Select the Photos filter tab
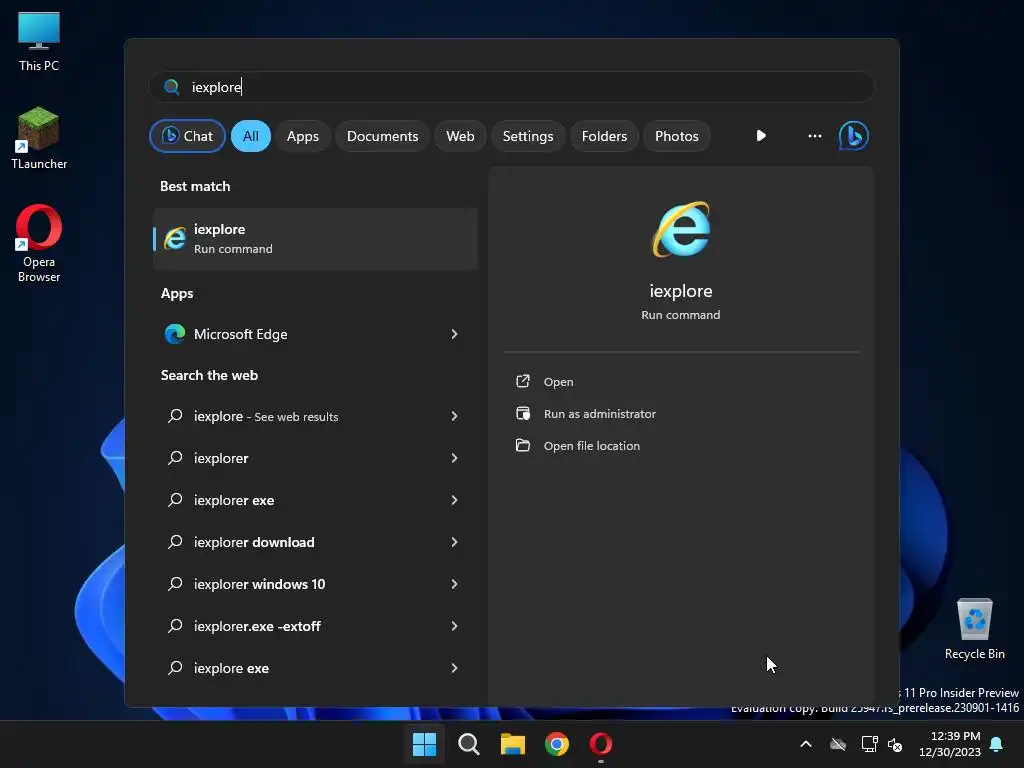Screen dimensions: 1024x768 pyautogui.click(x=677, y=136)
